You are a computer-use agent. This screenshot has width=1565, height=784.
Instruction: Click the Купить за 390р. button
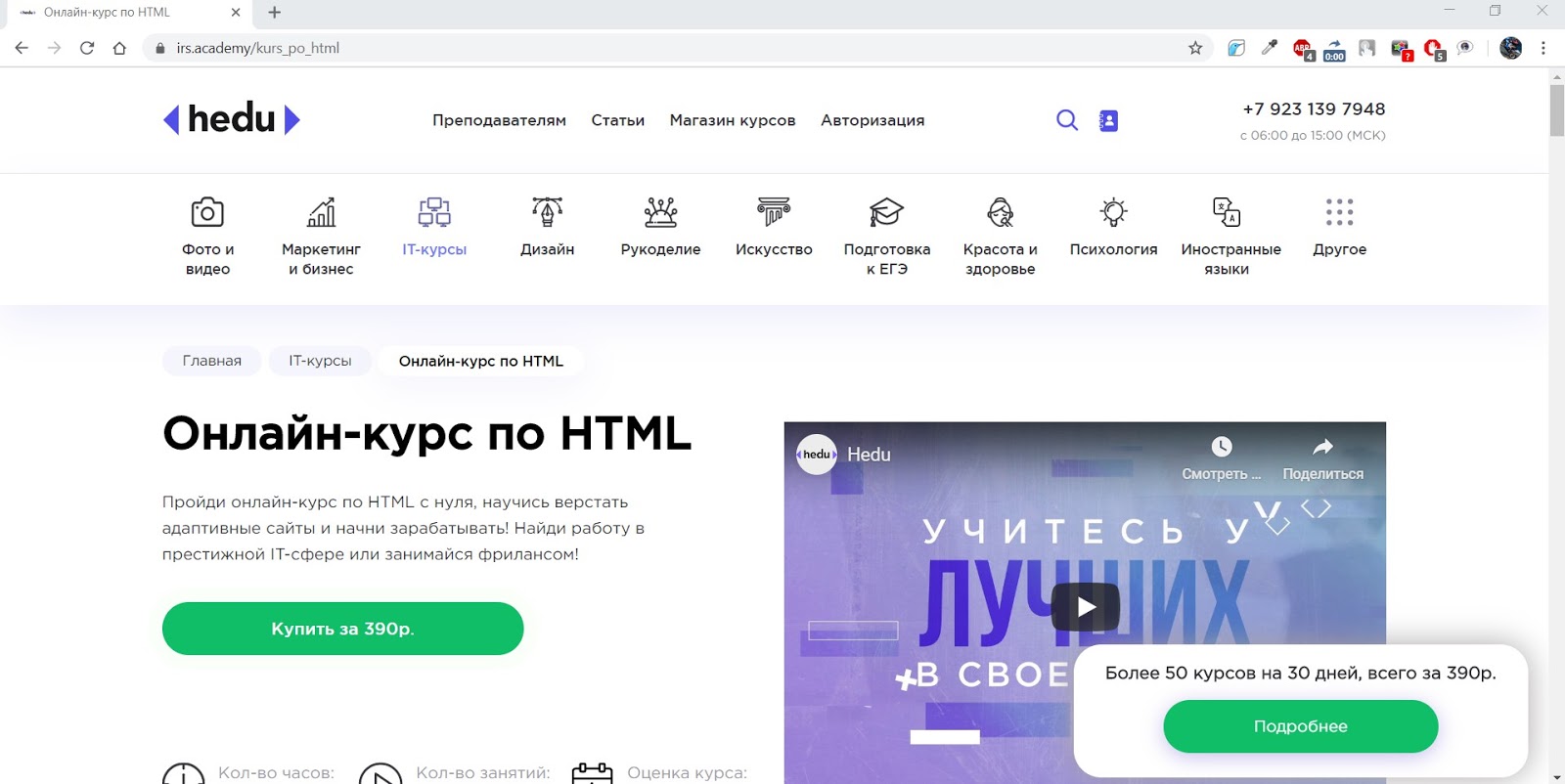[343, 629]
